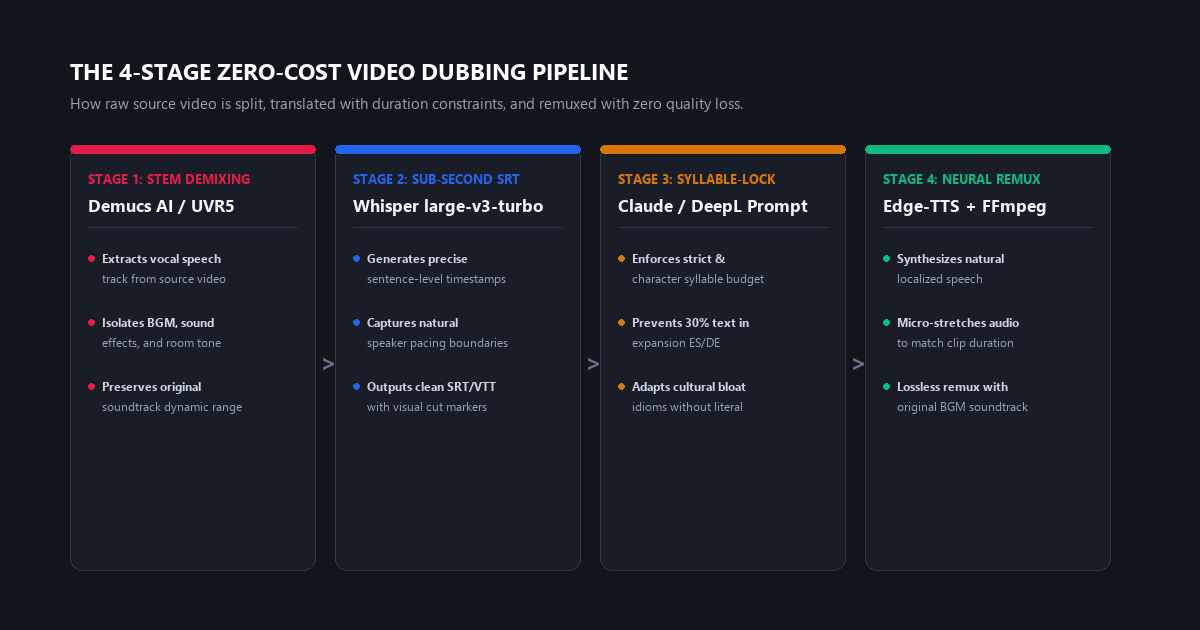Click "sentence-level timestamps" text
Image resolution: width=1200 pixels, height=630 pixels.
[436, 279]
